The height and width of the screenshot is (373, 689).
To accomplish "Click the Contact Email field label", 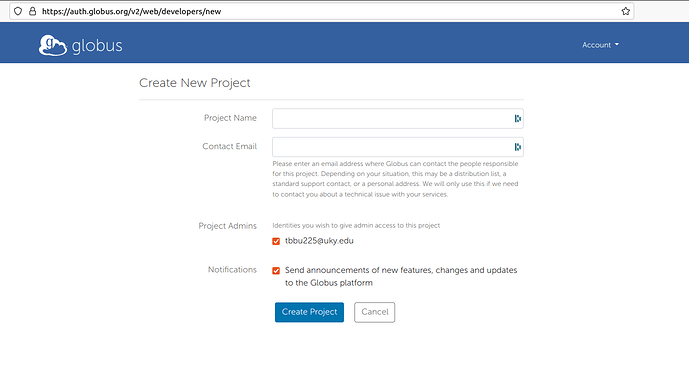I will [x=229, y=146].
